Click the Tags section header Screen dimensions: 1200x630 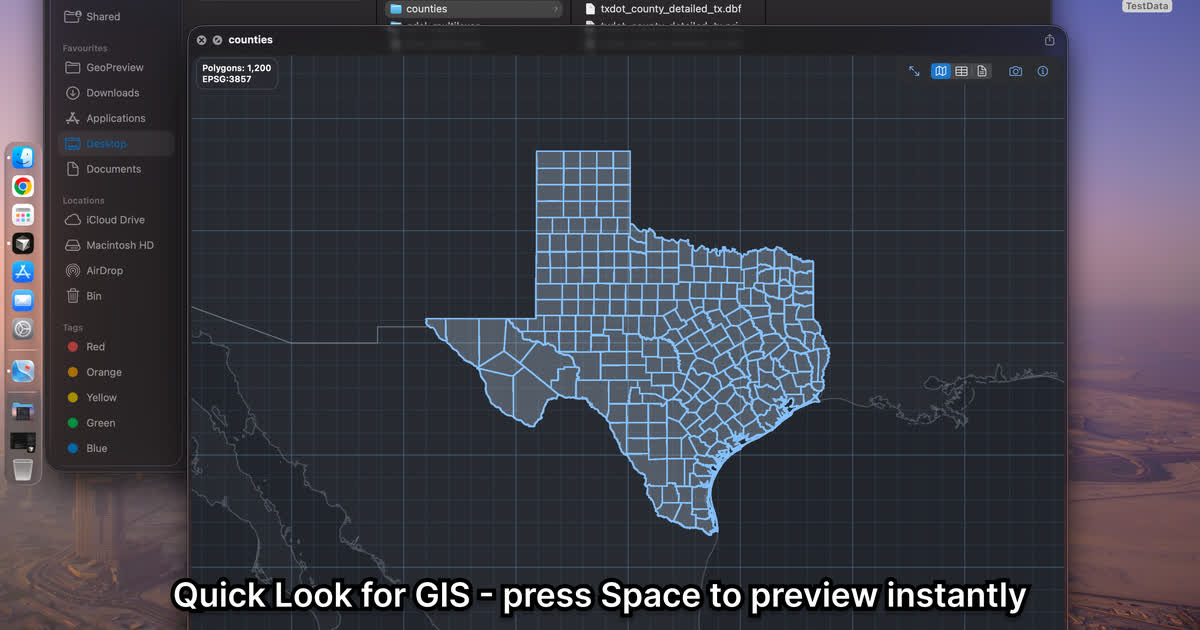point(73,328)
